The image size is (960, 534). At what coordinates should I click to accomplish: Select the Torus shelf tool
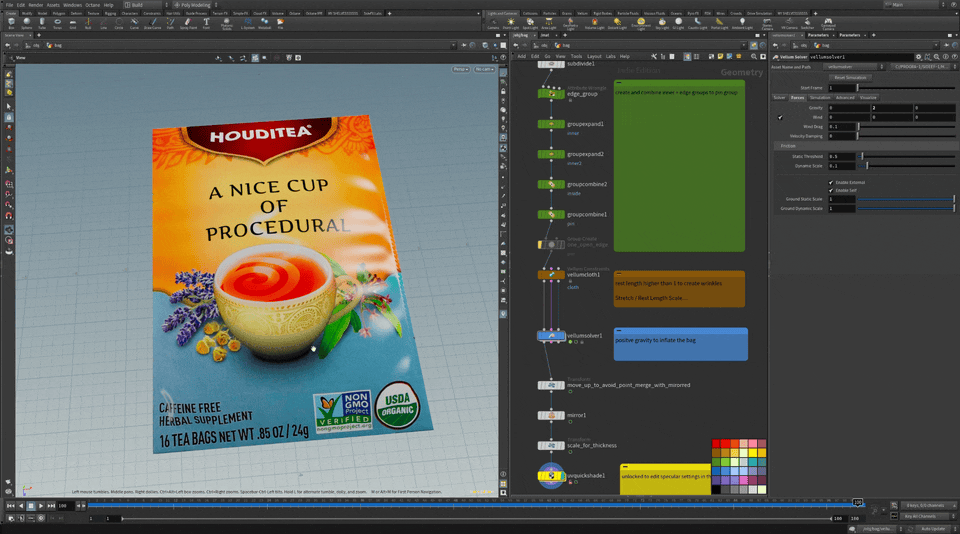(x=57, y=23)
